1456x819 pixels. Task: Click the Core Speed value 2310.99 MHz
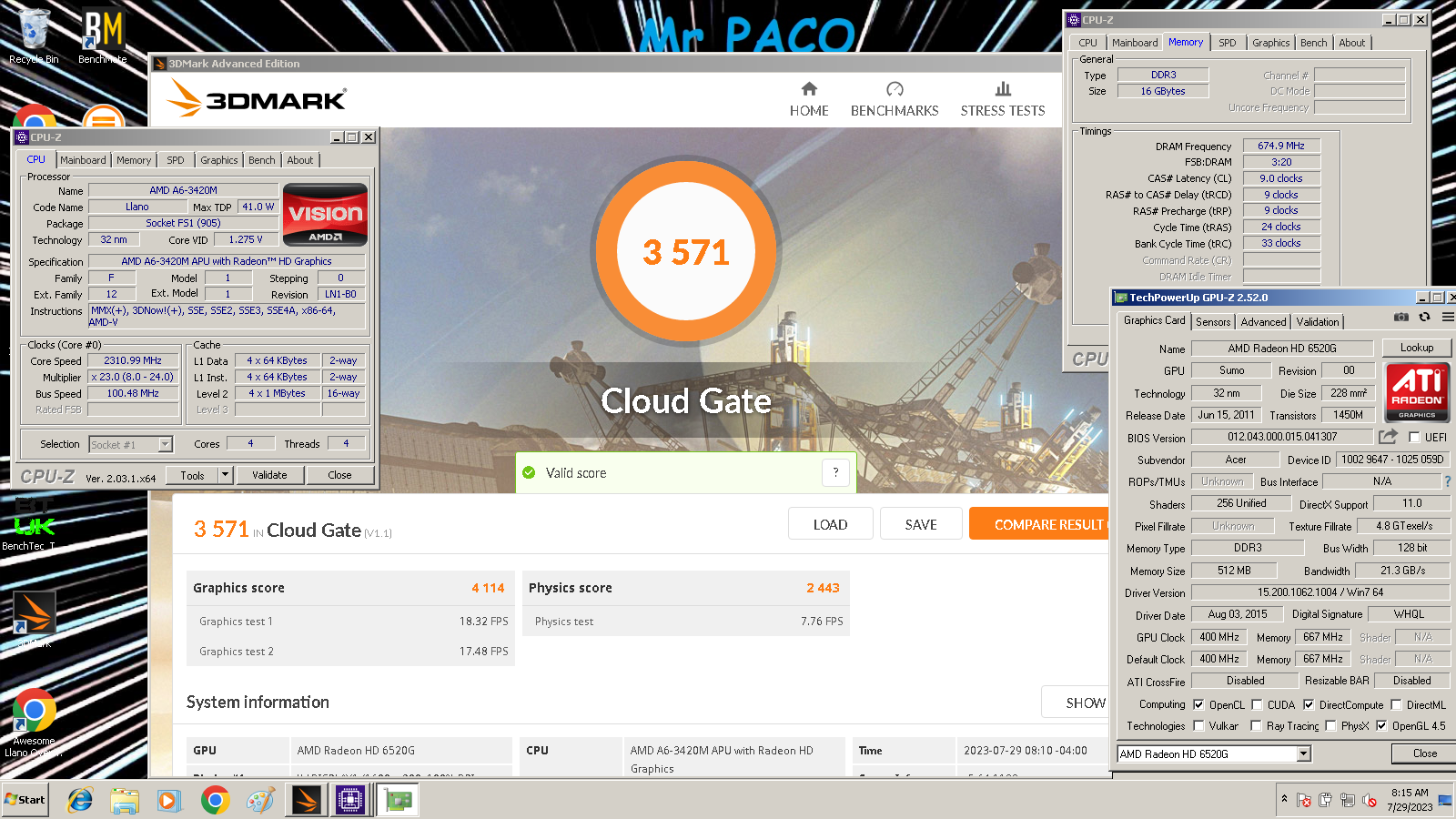pos(133,360)
